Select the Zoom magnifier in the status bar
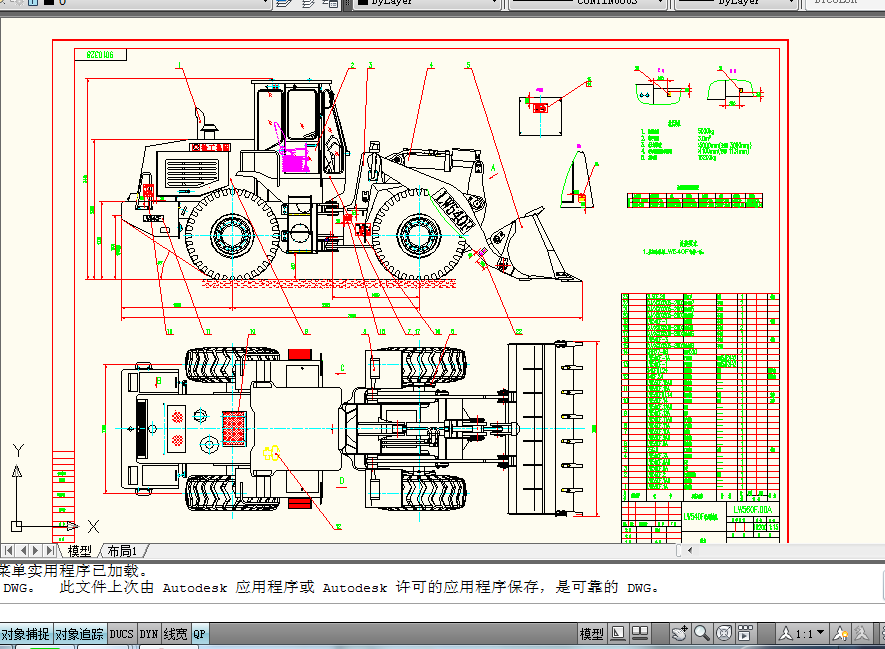Viewport: 885px width, 649px height. tap(700, 633)
